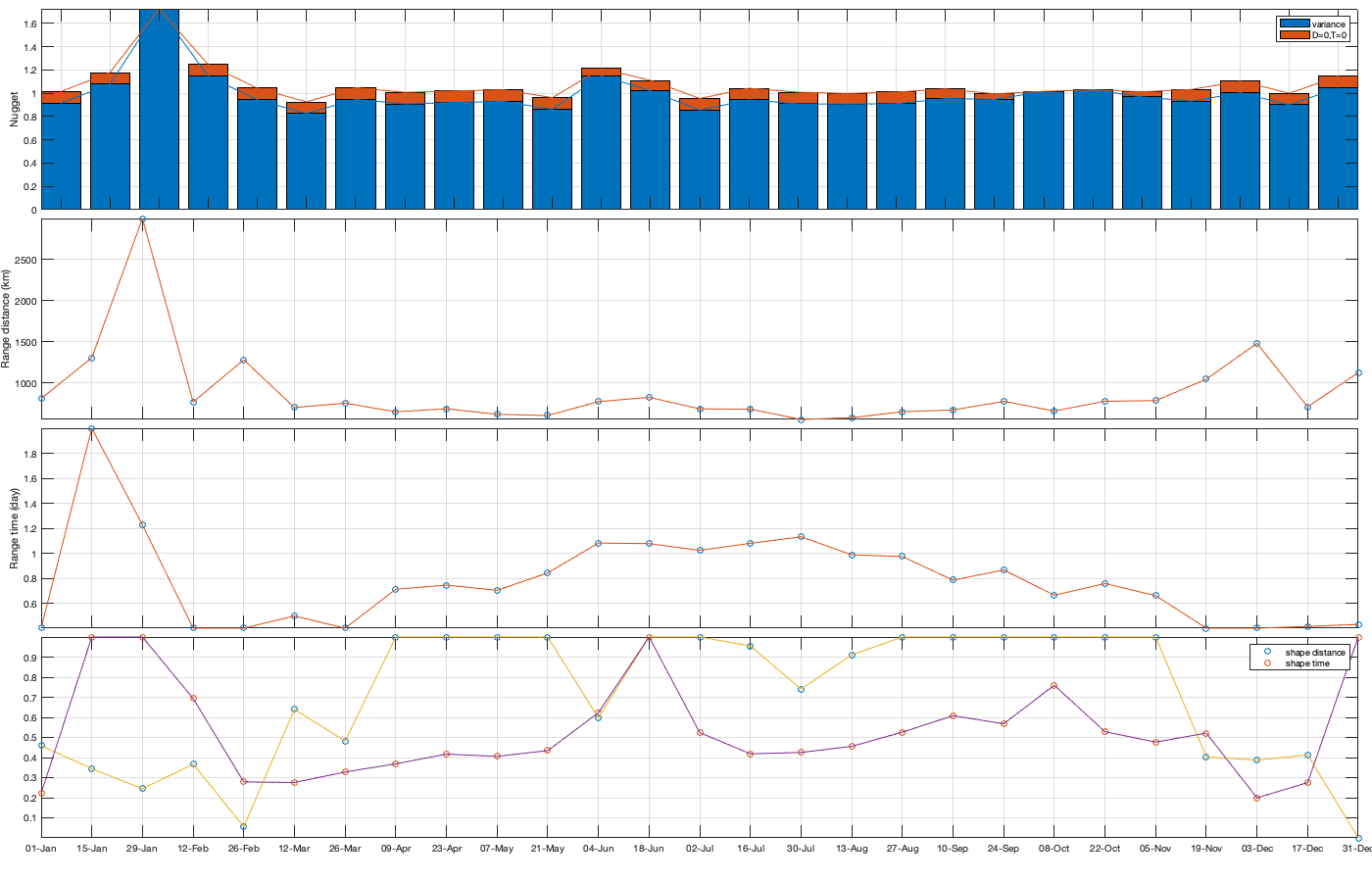The width and height of the screenshot is (1372, 882).
Task: Click the range distance marker at 03-Dec
Action: coord(1256,344)
